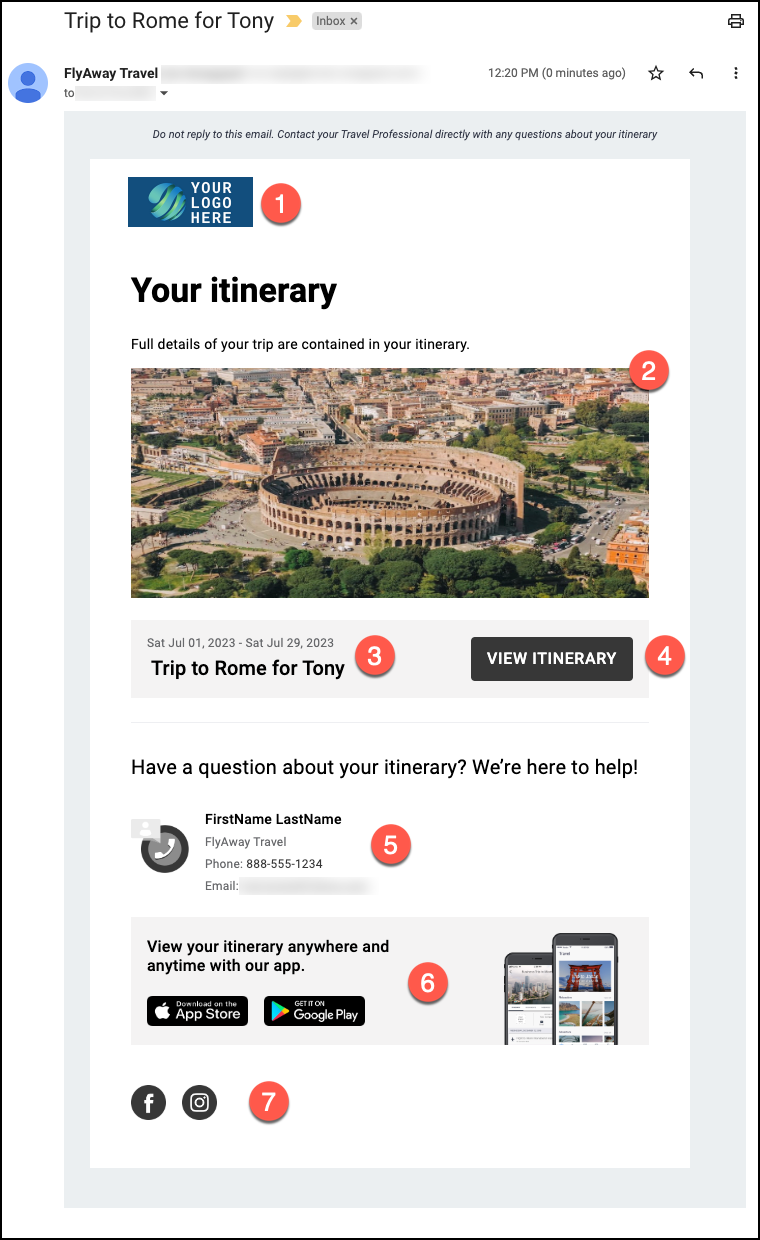
Task: Click the reply arrow icon
Action: point(696,73)
